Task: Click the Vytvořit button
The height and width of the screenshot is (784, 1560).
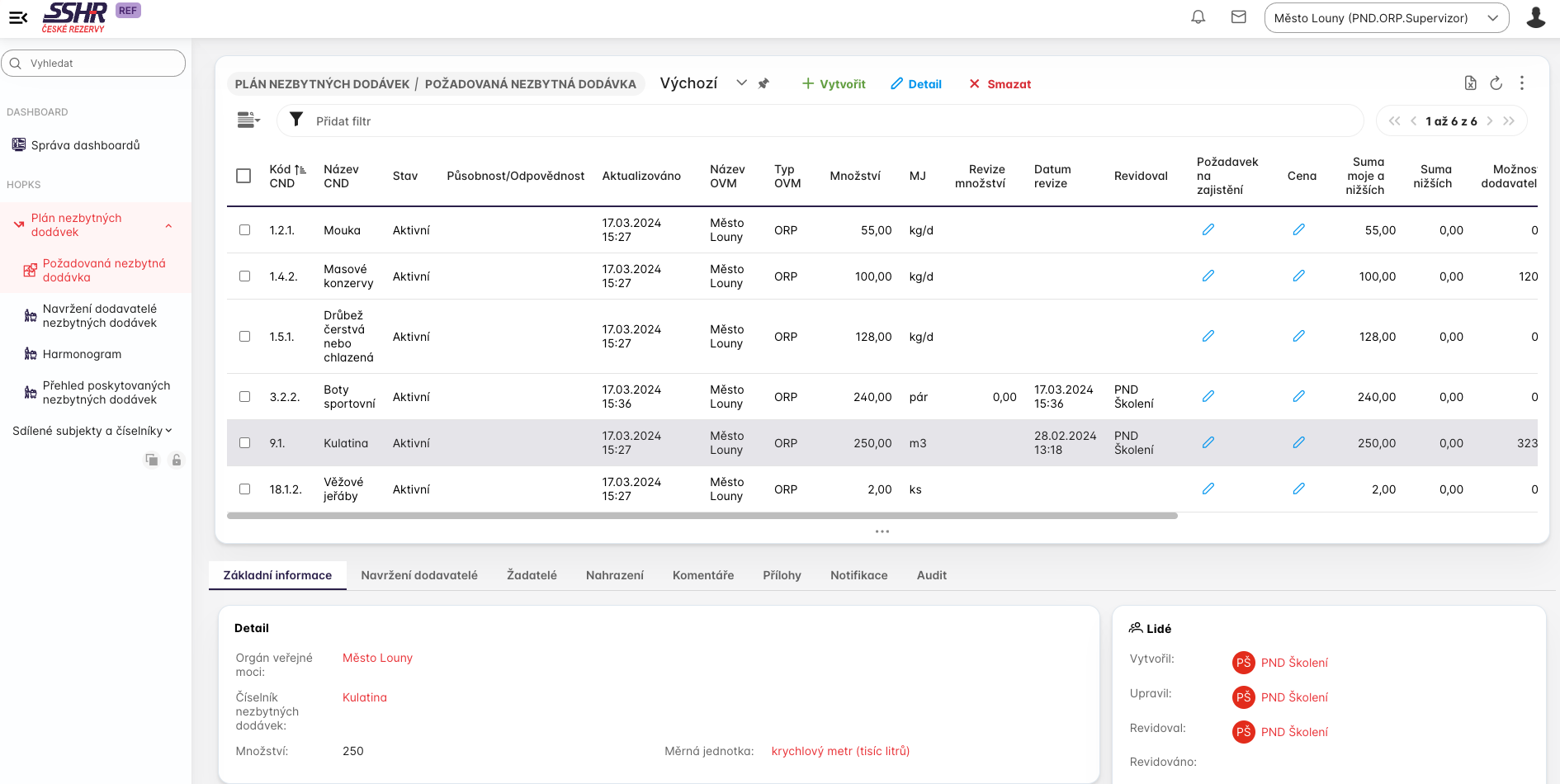Action: coord(834,84)
